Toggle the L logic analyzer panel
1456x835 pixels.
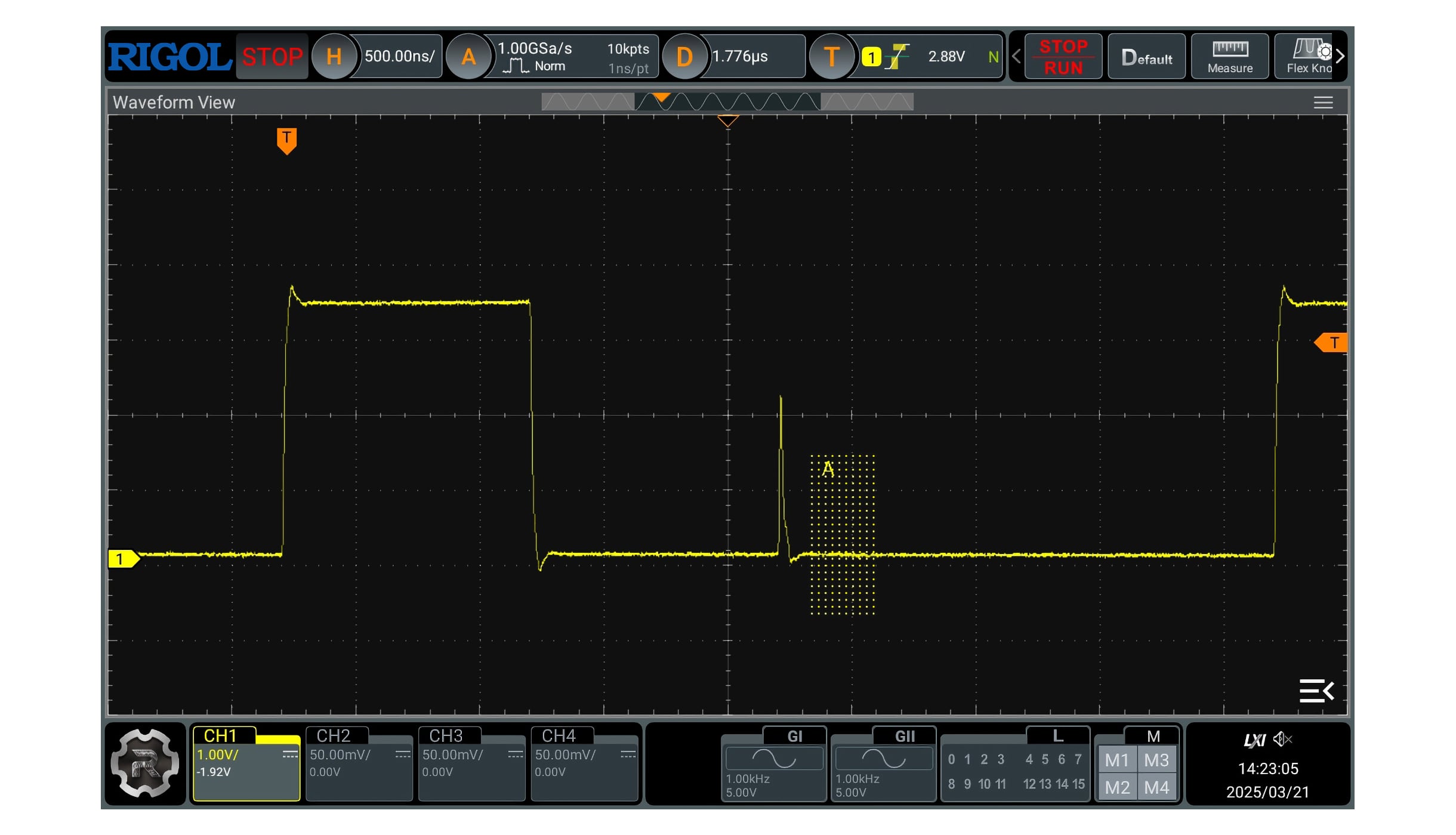click(1058, 736)
